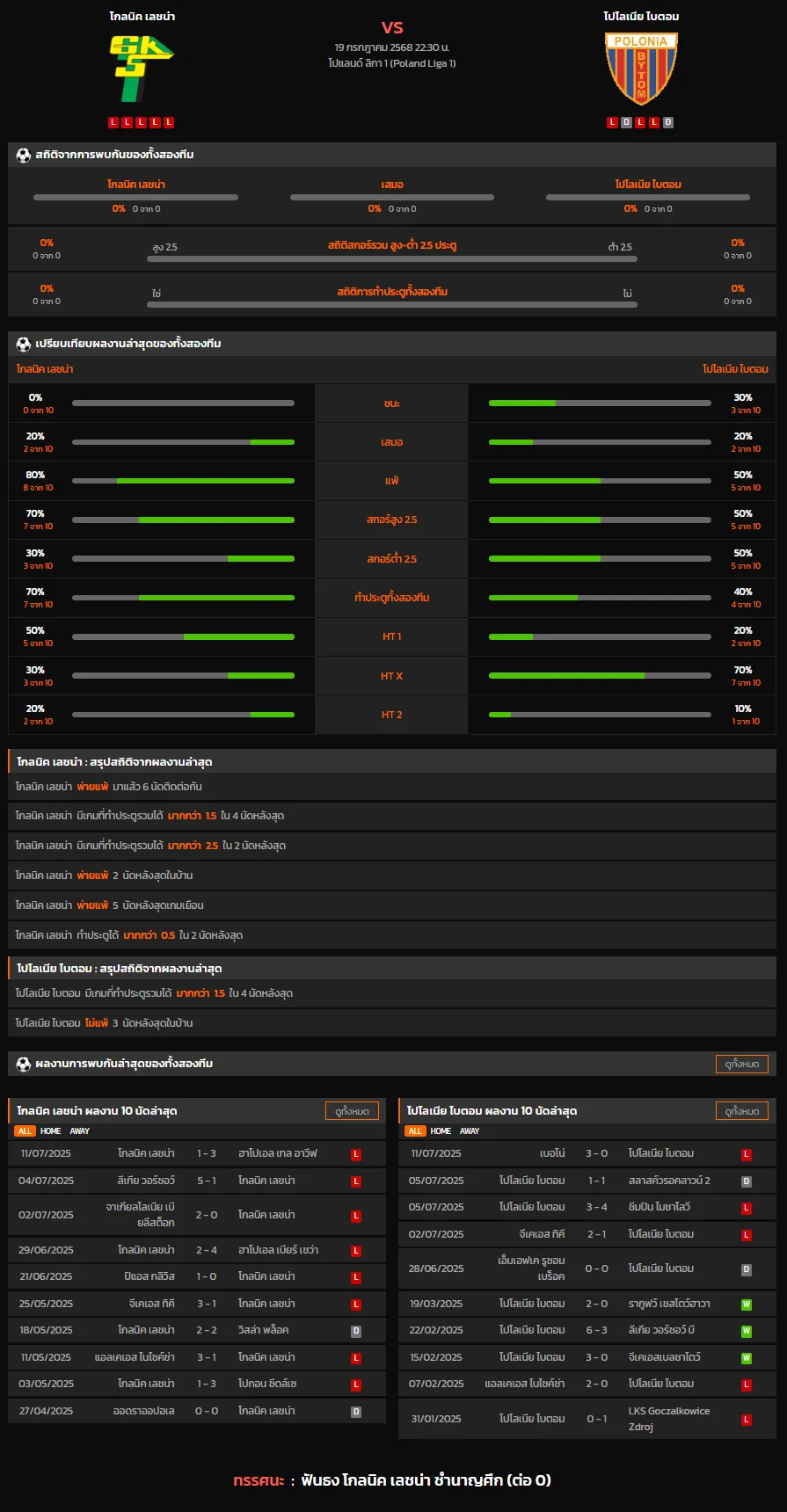Click the HT 1 comparison row label
Image resolution: width=787 pixels, height=1512 pixels.
coord(392,636)
